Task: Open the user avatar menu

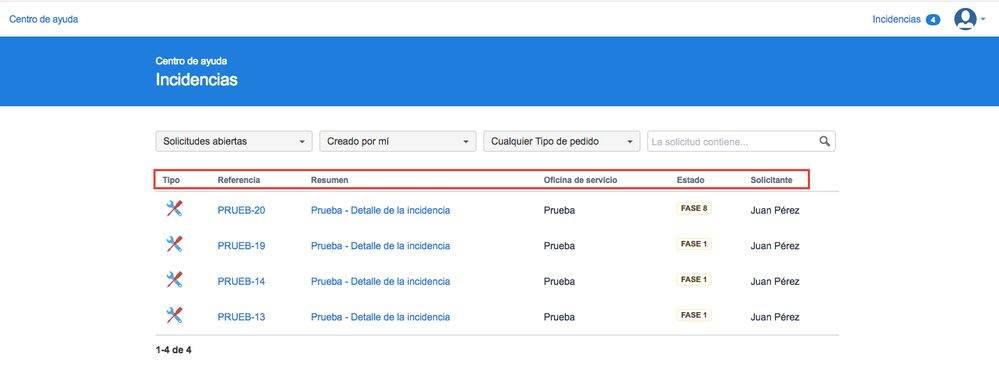Action: pyautogui.click(x=969, y=19)
